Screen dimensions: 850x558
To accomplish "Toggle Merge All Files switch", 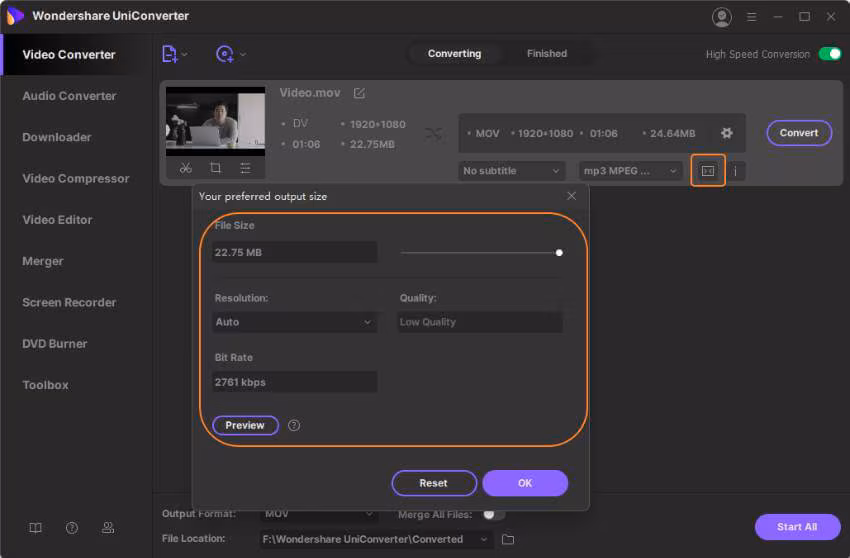I will (x=493, y=514).
